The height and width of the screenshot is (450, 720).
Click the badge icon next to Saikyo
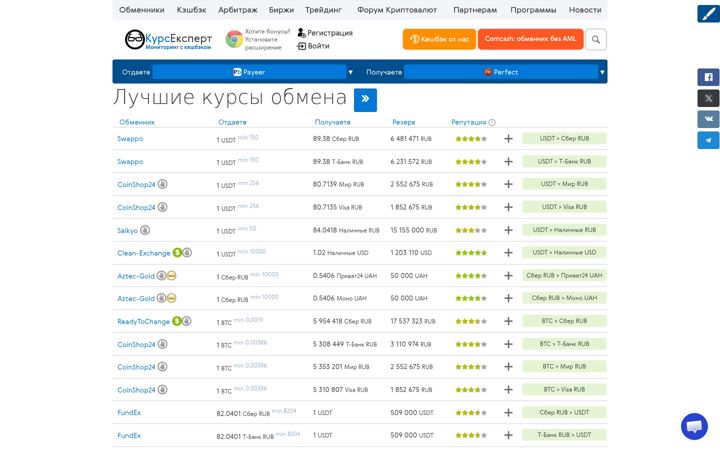pos(145,230)
